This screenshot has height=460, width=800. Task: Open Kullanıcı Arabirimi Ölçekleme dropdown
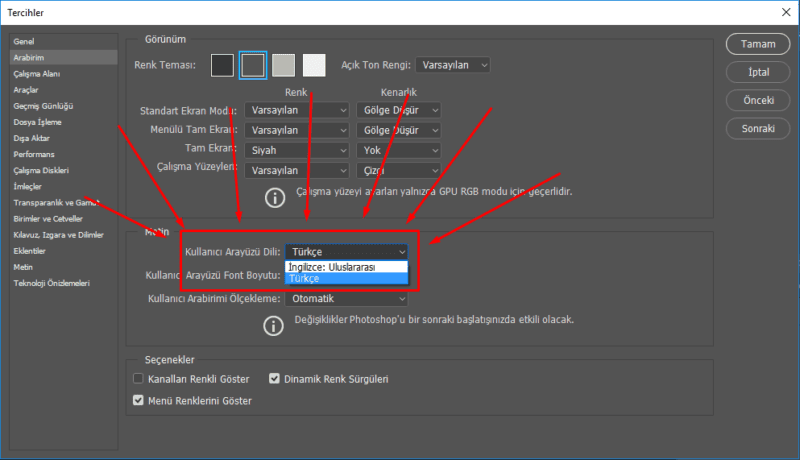tap(346, 299)
